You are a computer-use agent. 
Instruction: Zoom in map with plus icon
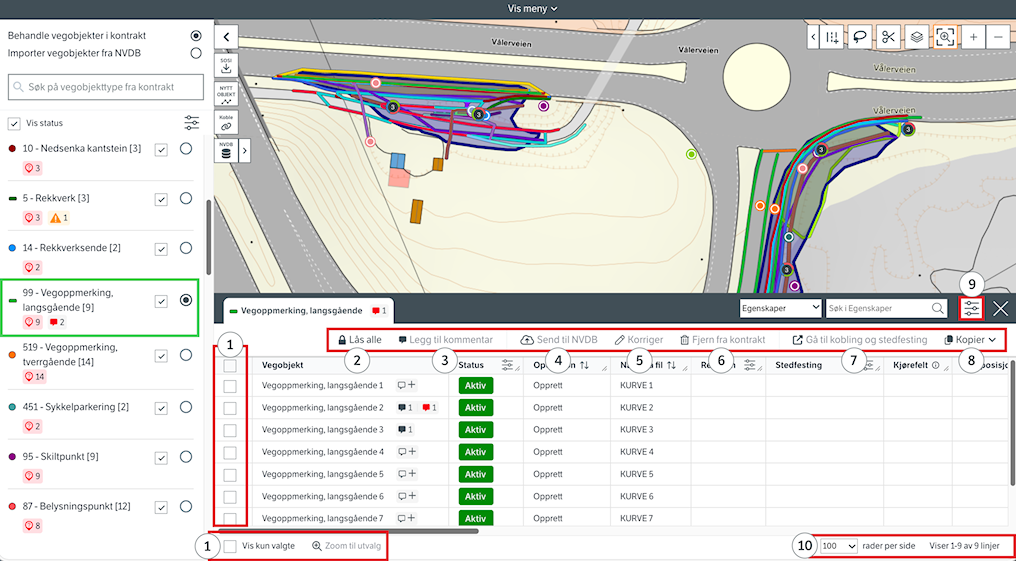(973, 37)
